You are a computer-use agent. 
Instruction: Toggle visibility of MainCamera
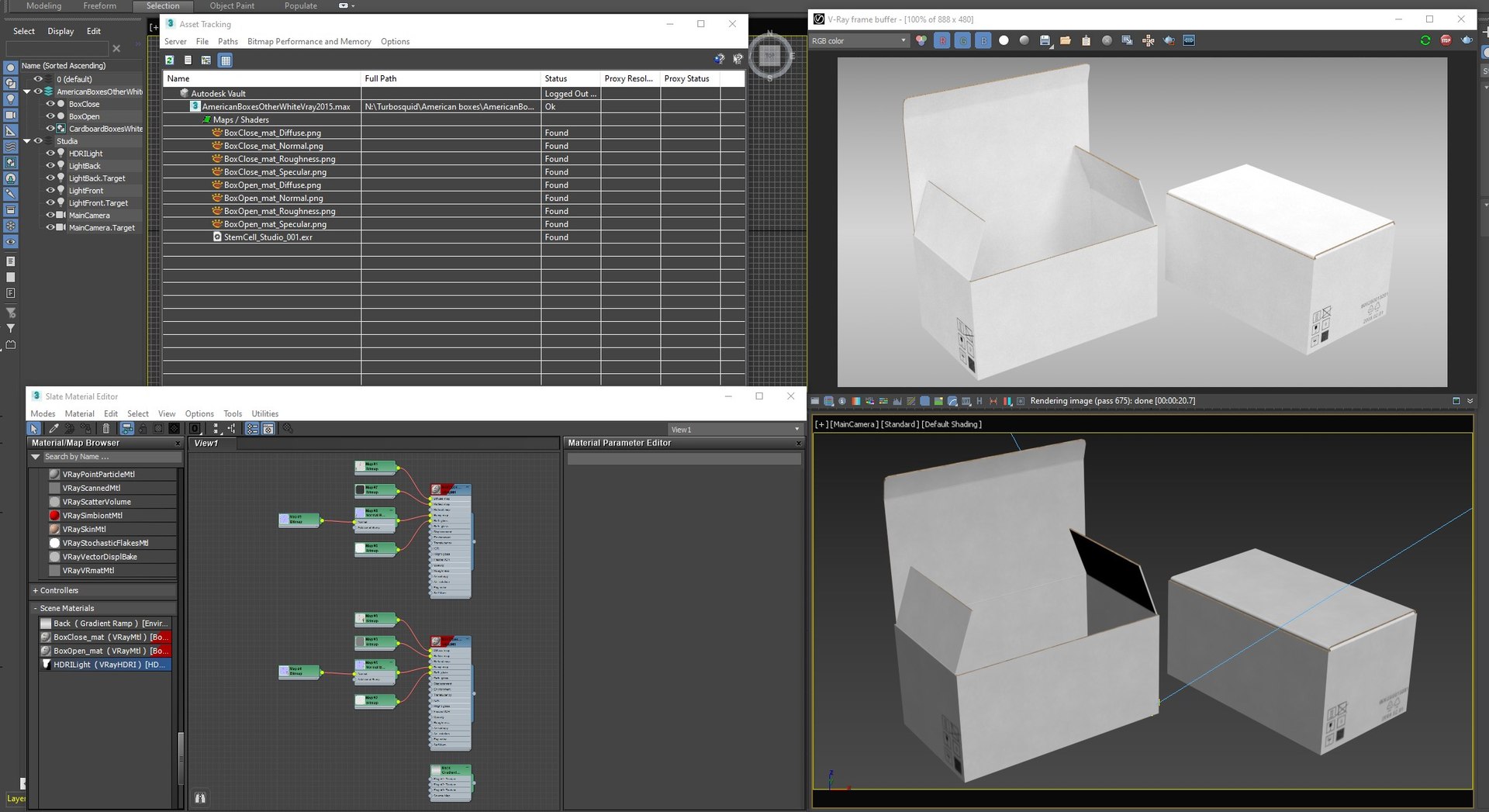tap(50, 216)
